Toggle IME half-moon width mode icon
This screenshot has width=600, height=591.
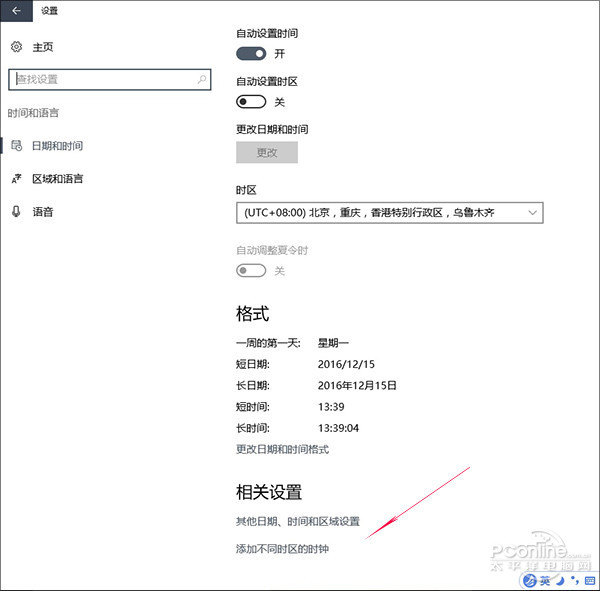(x=560, y=581)
